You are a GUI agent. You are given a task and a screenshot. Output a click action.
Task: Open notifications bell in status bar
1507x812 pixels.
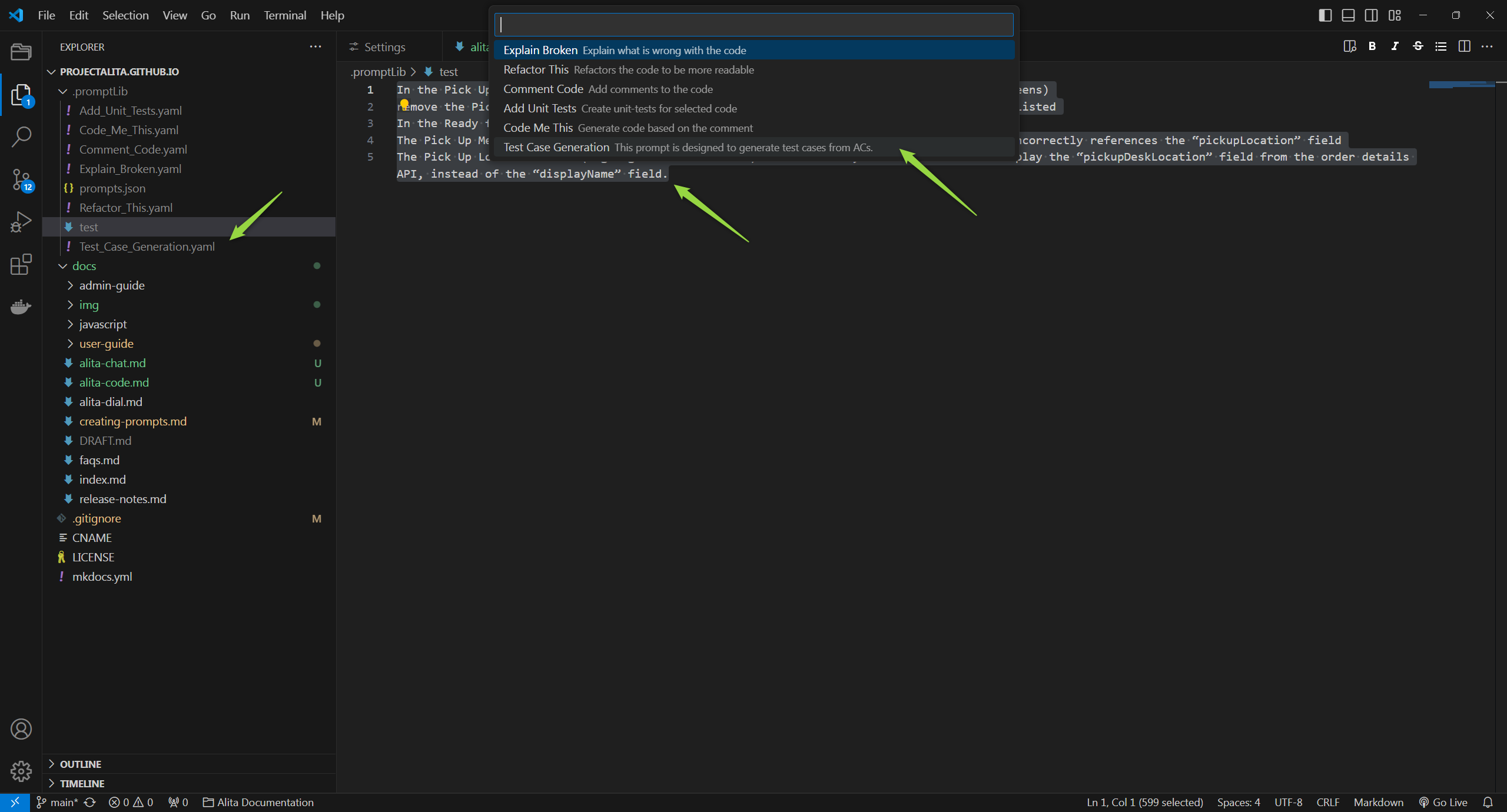tap(1488, 802)
